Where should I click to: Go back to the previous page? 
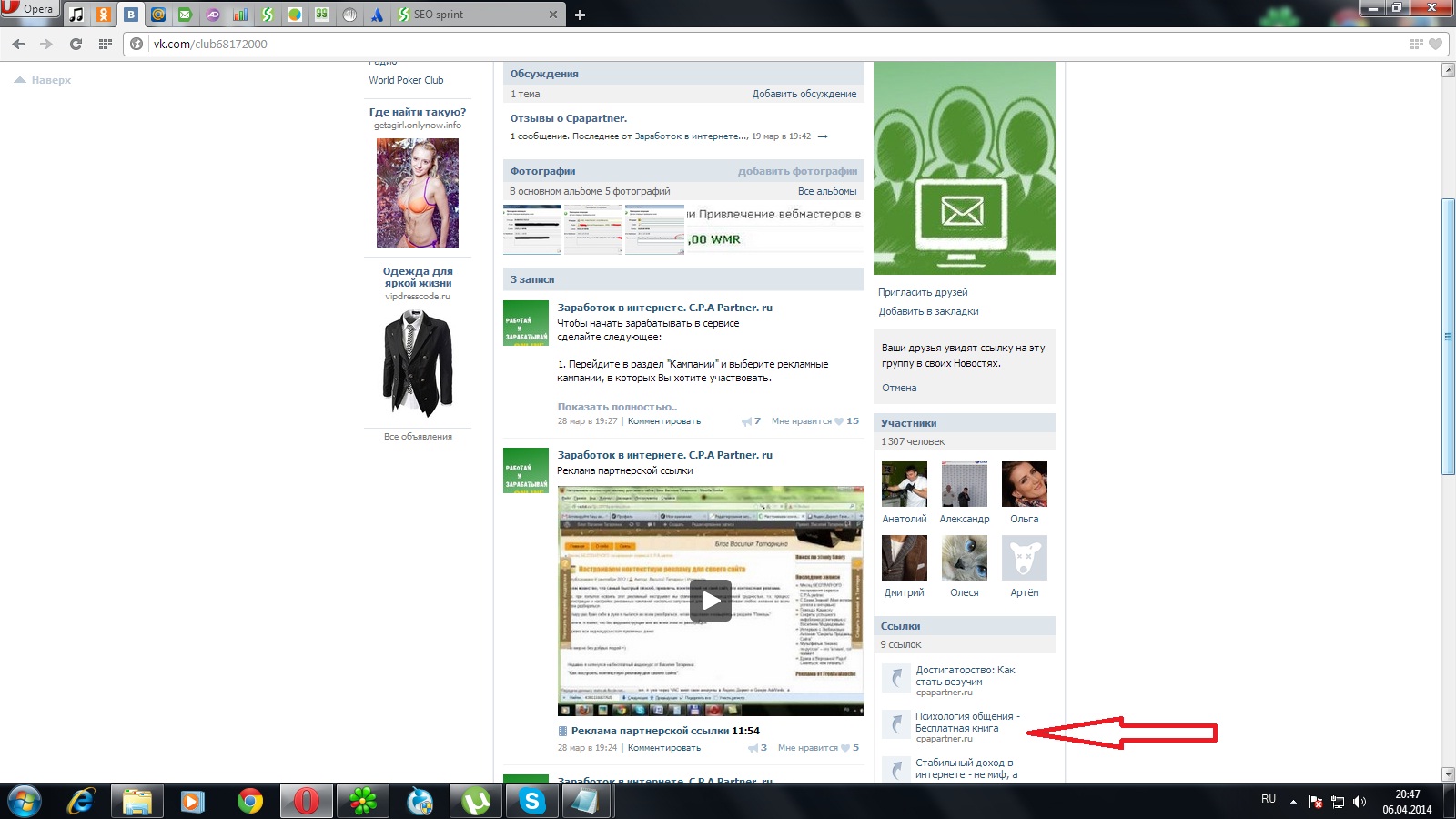[x=18, y=44]
